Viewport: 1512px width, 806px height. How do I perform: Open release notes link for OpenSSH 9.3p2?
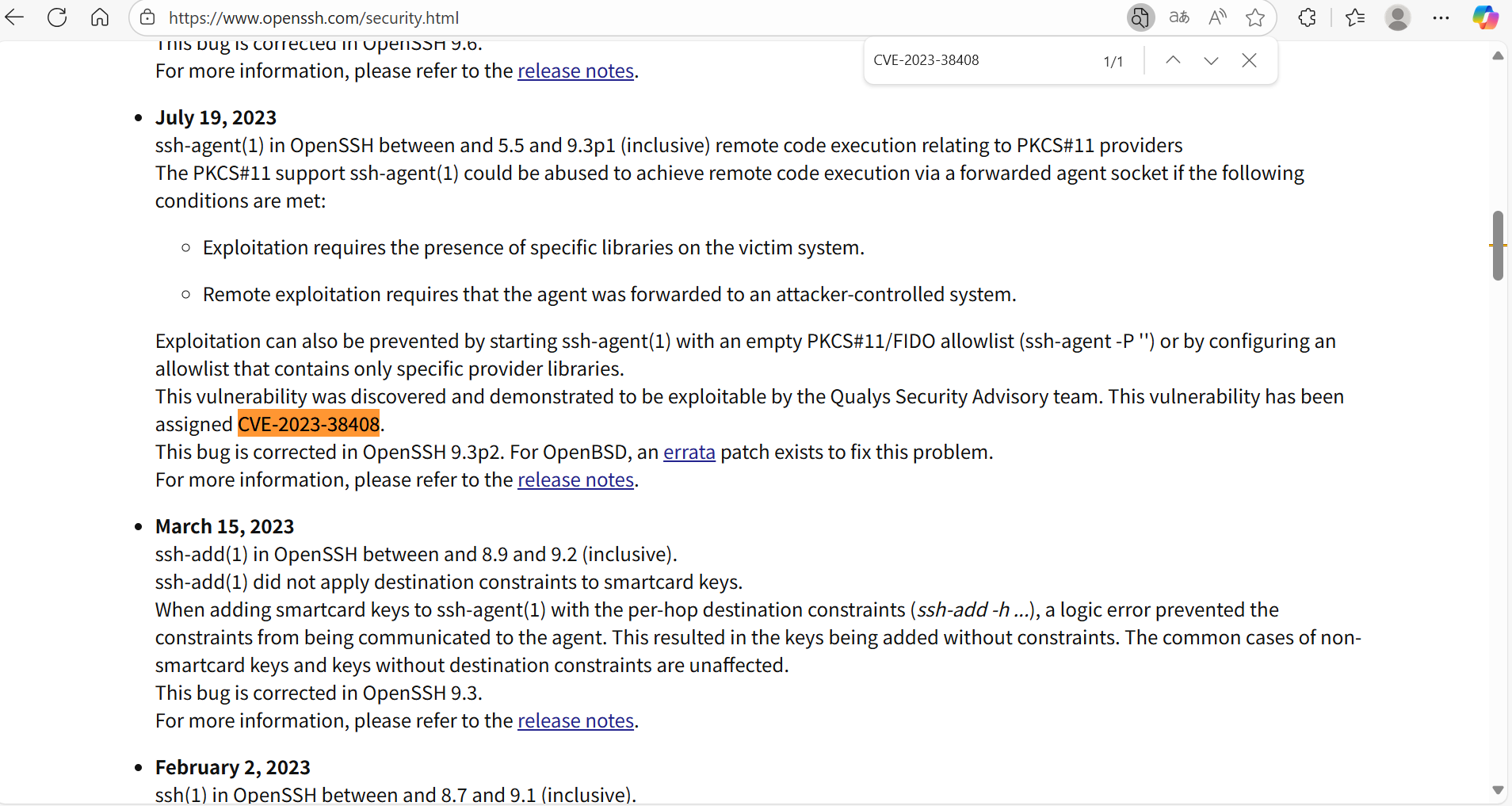(x=575, y=480)
